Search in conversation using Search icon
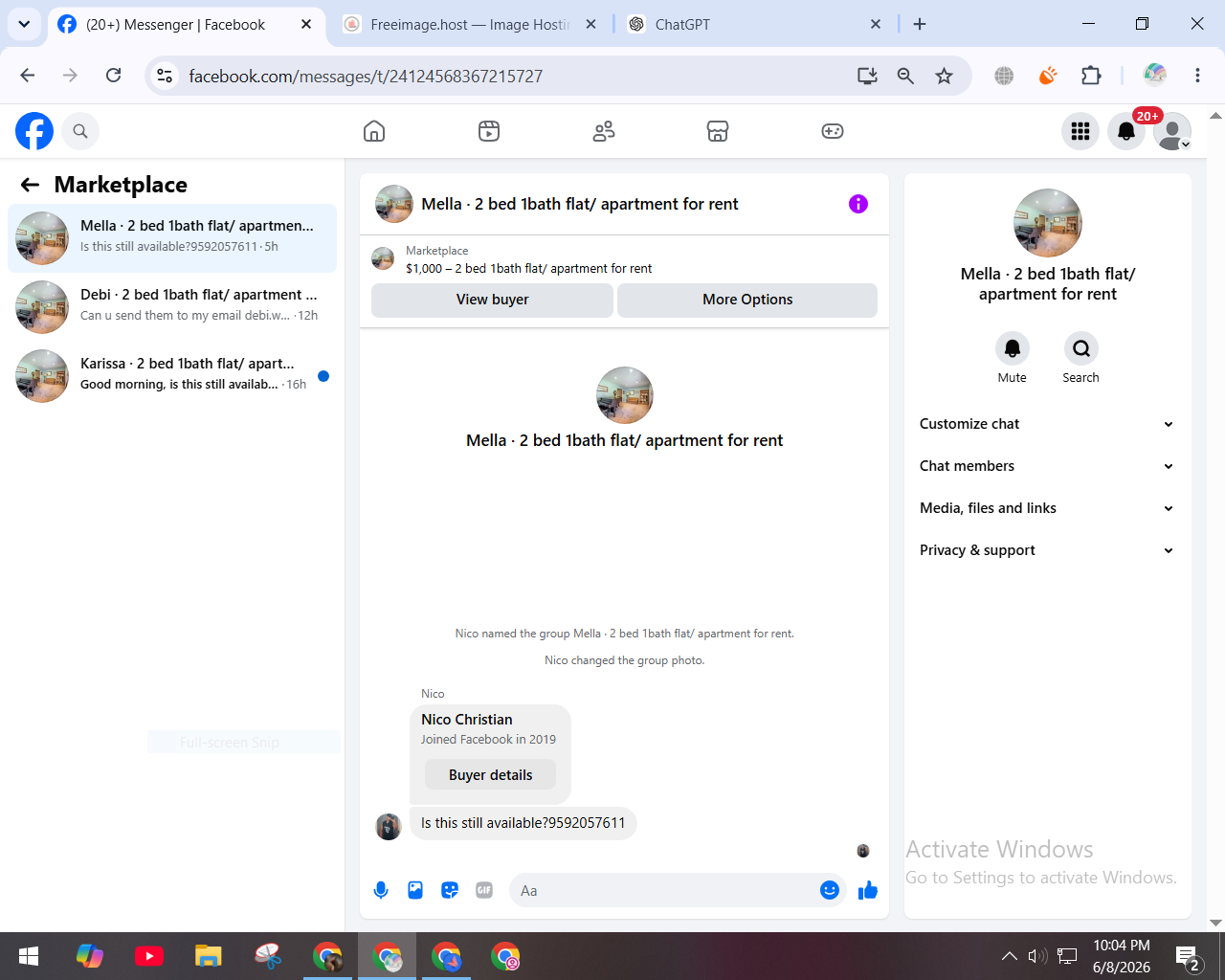 click(1081, 348)
